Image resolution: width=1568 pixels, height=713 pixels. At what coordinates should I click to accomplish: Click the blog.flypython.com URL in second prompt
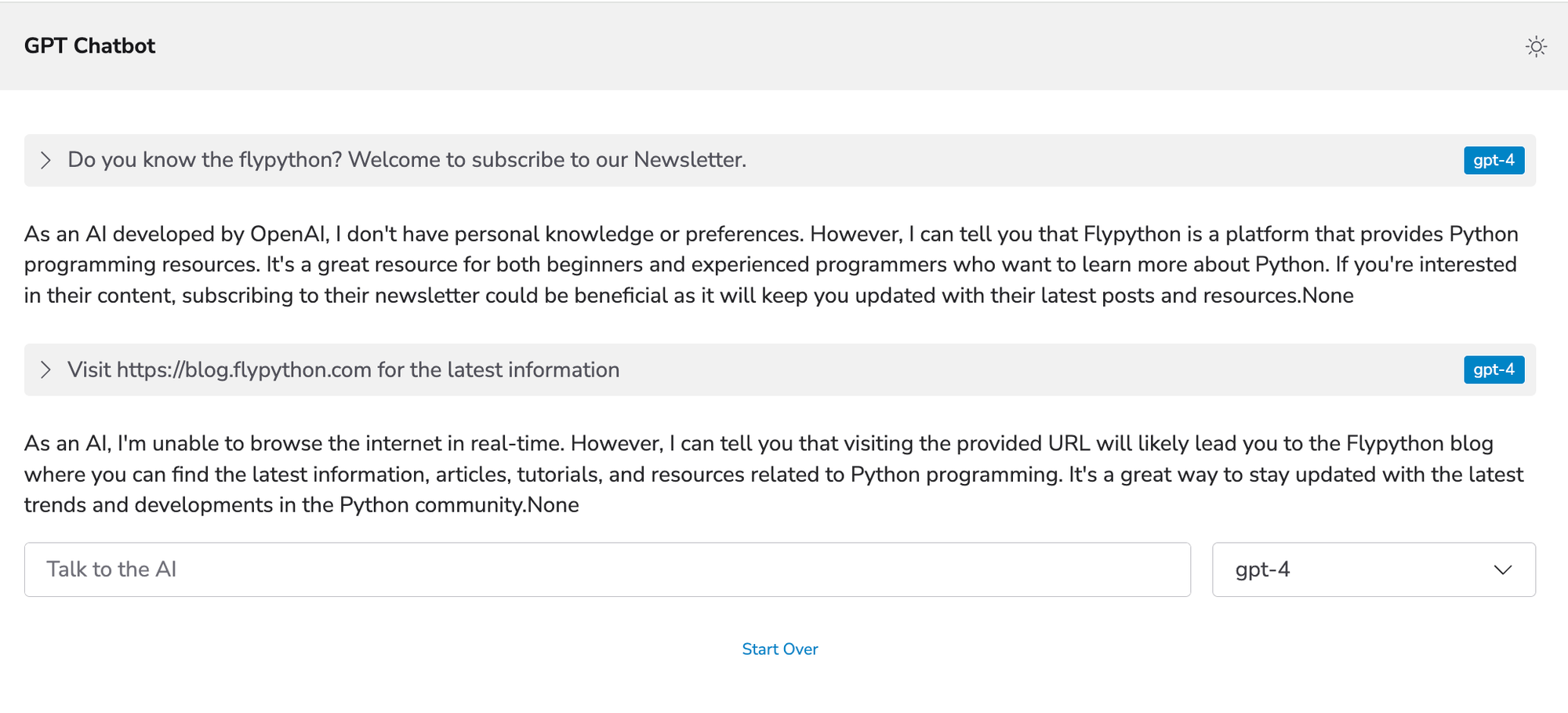pos(244,369)
